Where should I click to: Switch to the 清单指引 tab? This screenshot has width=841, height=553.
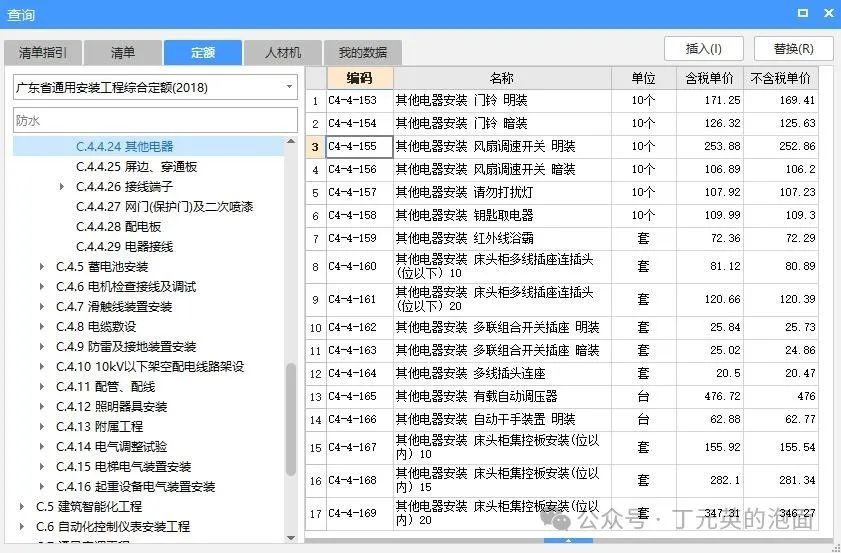tap(43, 53)
